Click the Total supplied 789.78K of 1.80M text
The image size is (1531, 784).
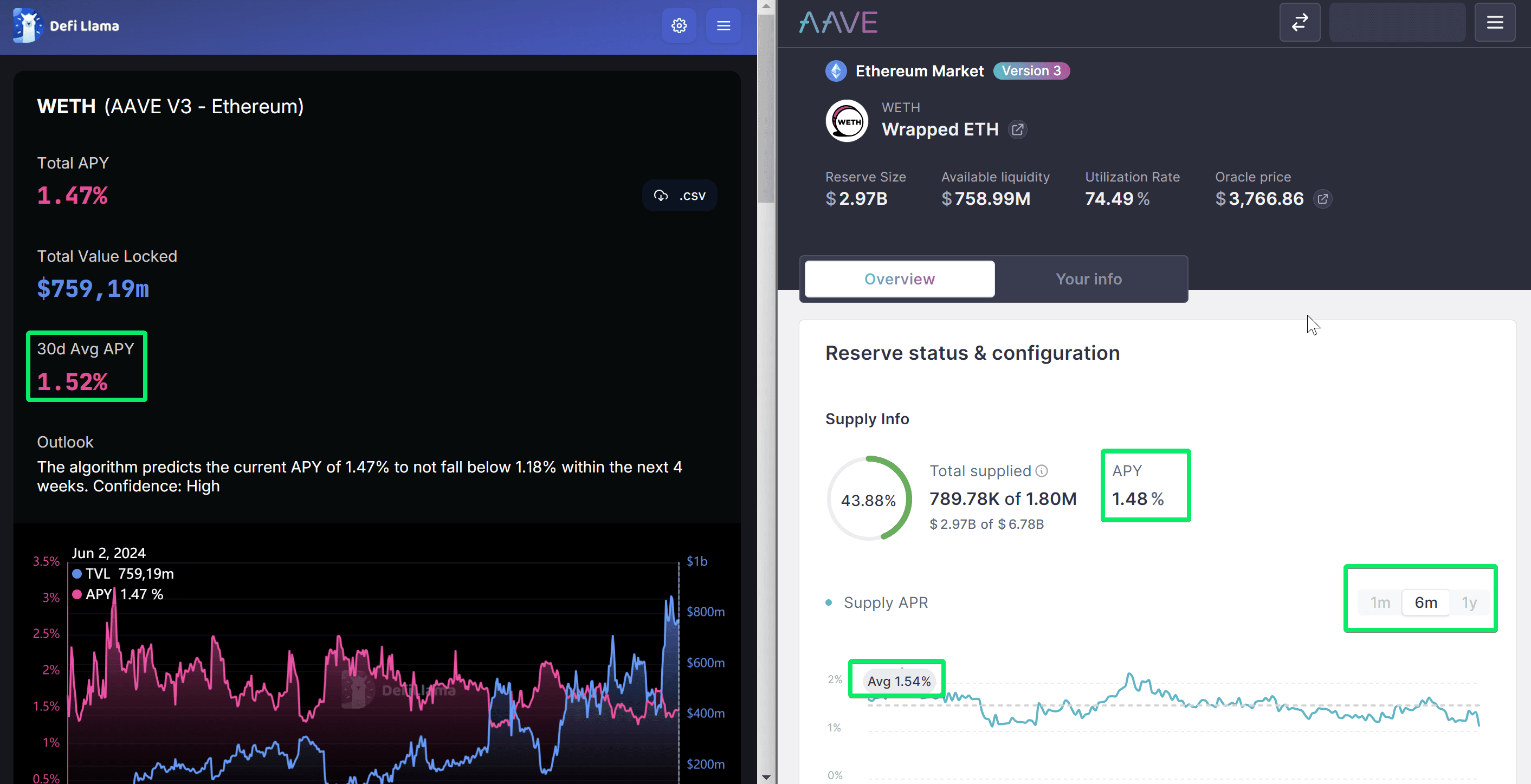click(x=1003, y=498)
